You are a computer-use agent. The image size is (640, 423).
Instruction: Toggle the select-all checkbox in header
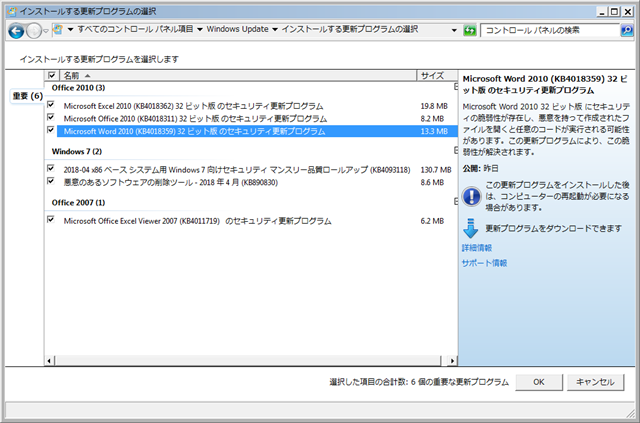[x=52, y=75]
